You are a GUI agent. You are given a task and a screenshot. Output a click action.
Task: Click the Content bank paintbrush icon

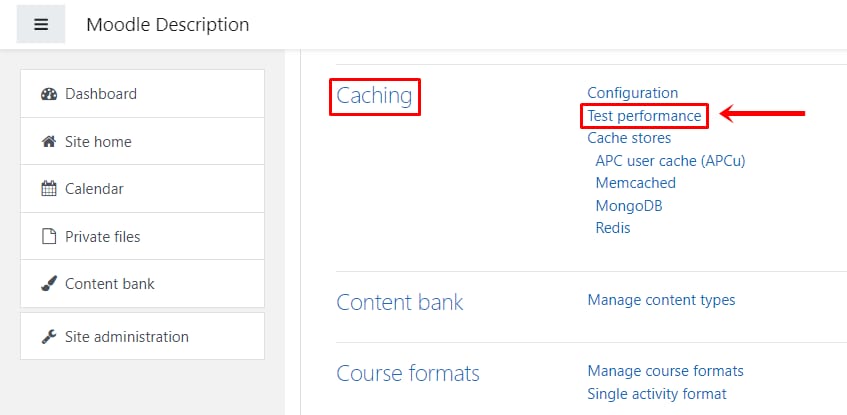point(49,284)
